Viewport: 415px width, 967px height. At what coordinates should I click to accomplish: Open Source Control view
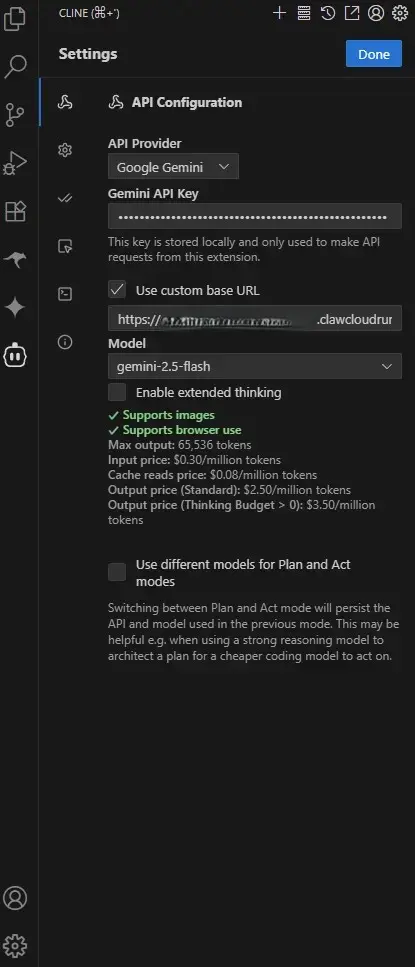pos(15,115)
